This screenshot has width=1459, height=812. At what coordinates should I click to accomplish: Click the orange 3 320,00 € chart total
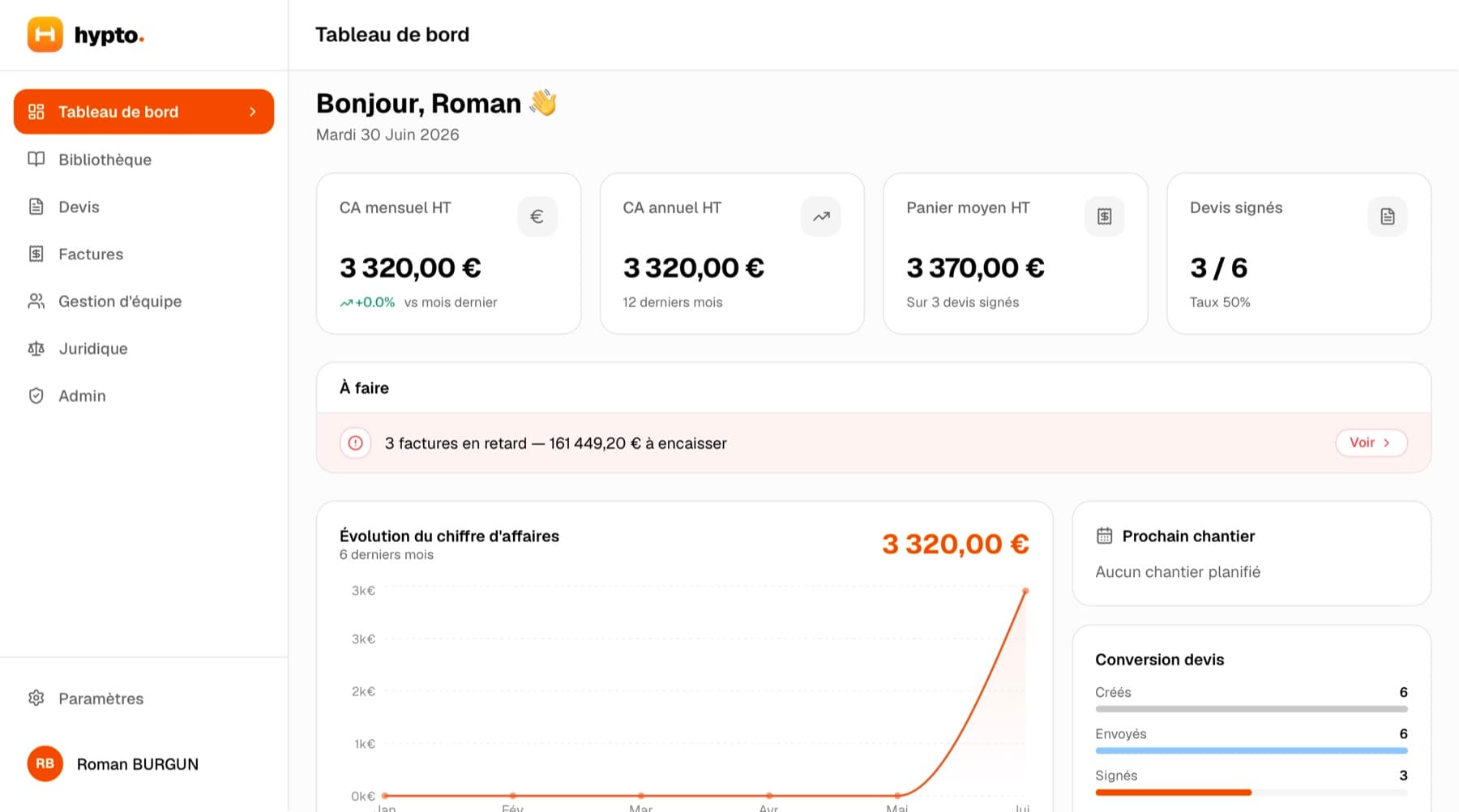[956, 544]
